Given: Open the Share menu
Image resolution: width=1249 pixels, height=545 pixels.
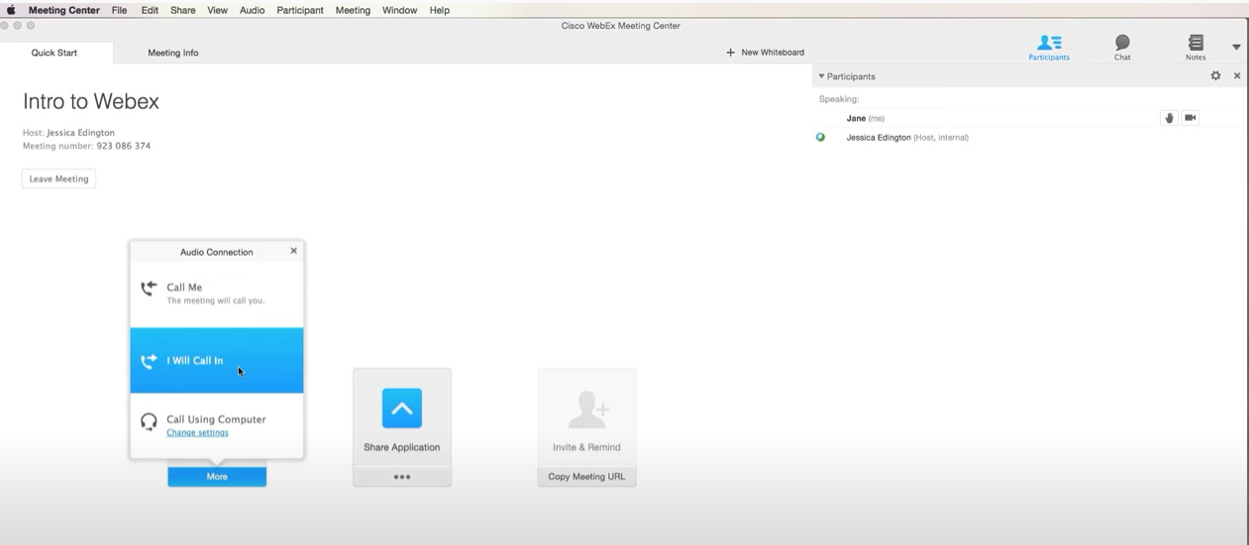Looking at the screenshot, I should [x=183, y=10].
